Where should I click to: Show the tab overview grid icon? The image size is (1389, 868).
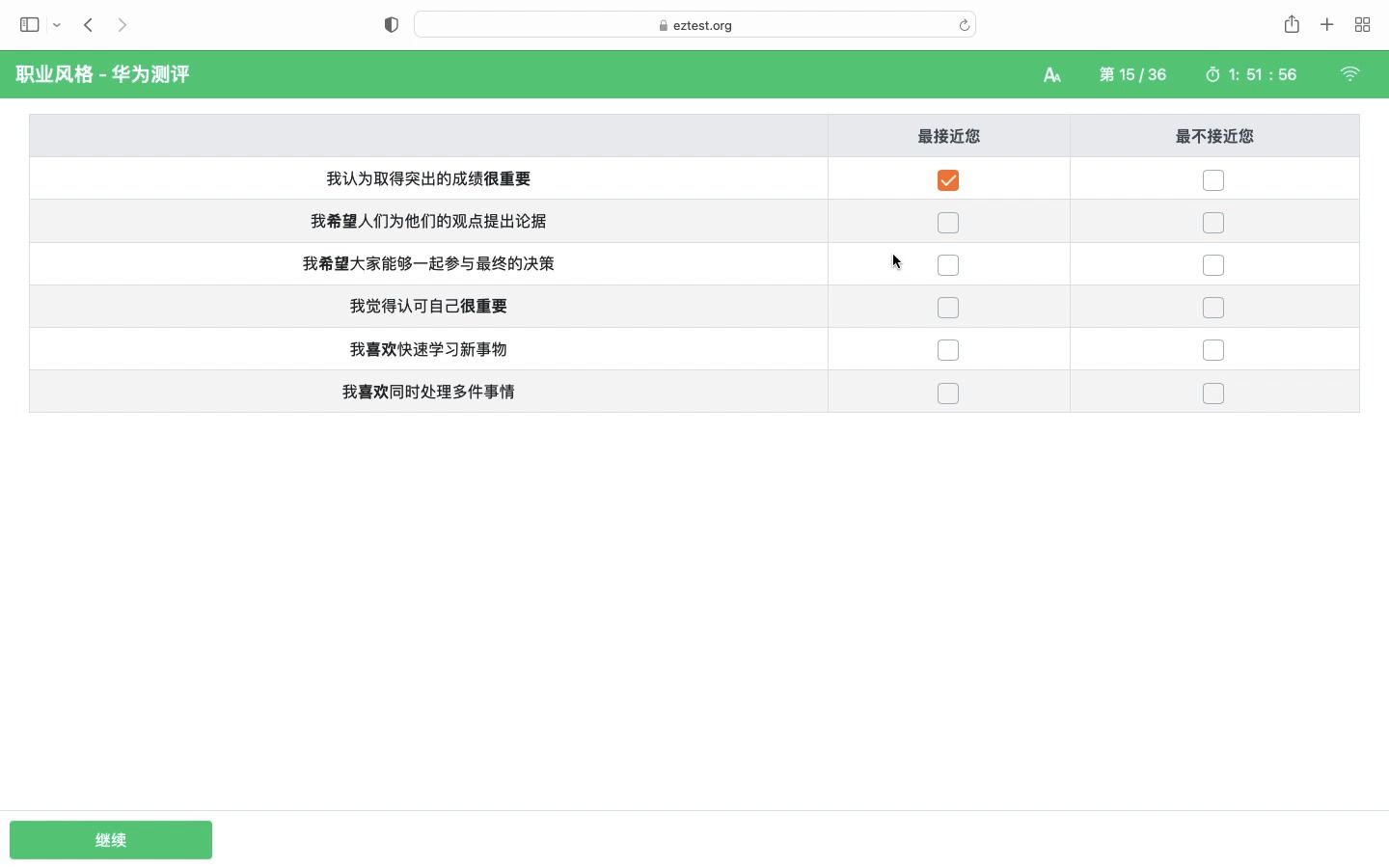(x=1363, y=25)
